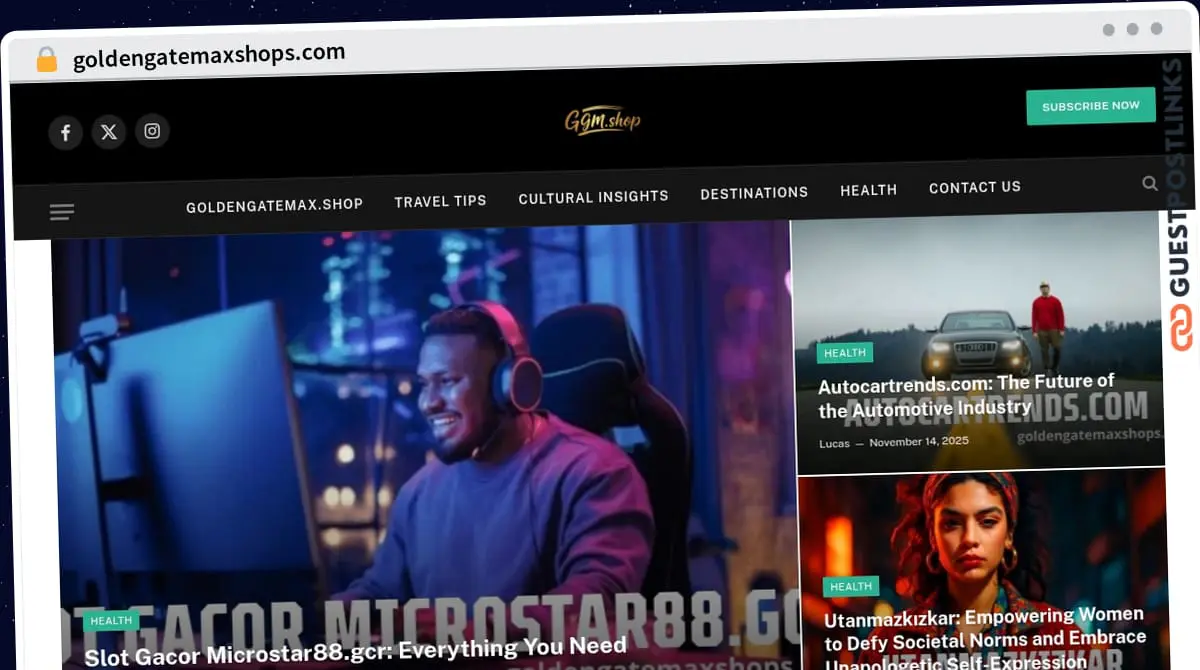This screenshot has width=1200, height=670.
Task: Click the Health tag on Autocartrends card
Action: point(845,352)
